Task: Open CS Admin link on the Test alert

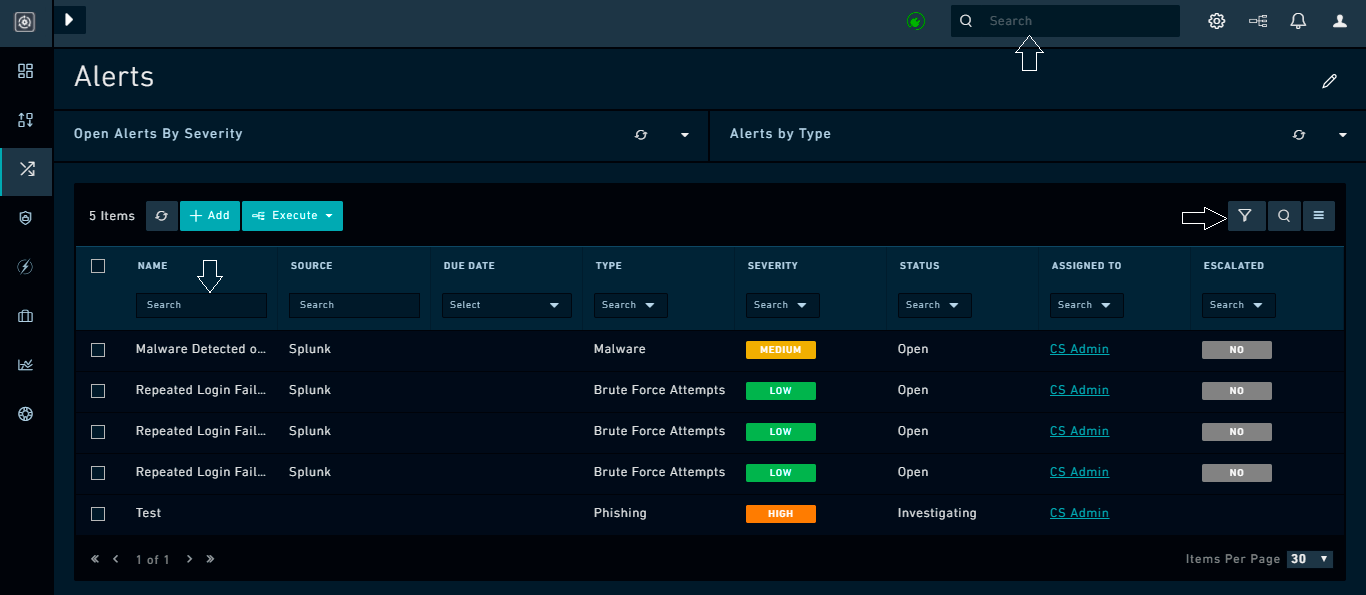Action: point(1079,513)
